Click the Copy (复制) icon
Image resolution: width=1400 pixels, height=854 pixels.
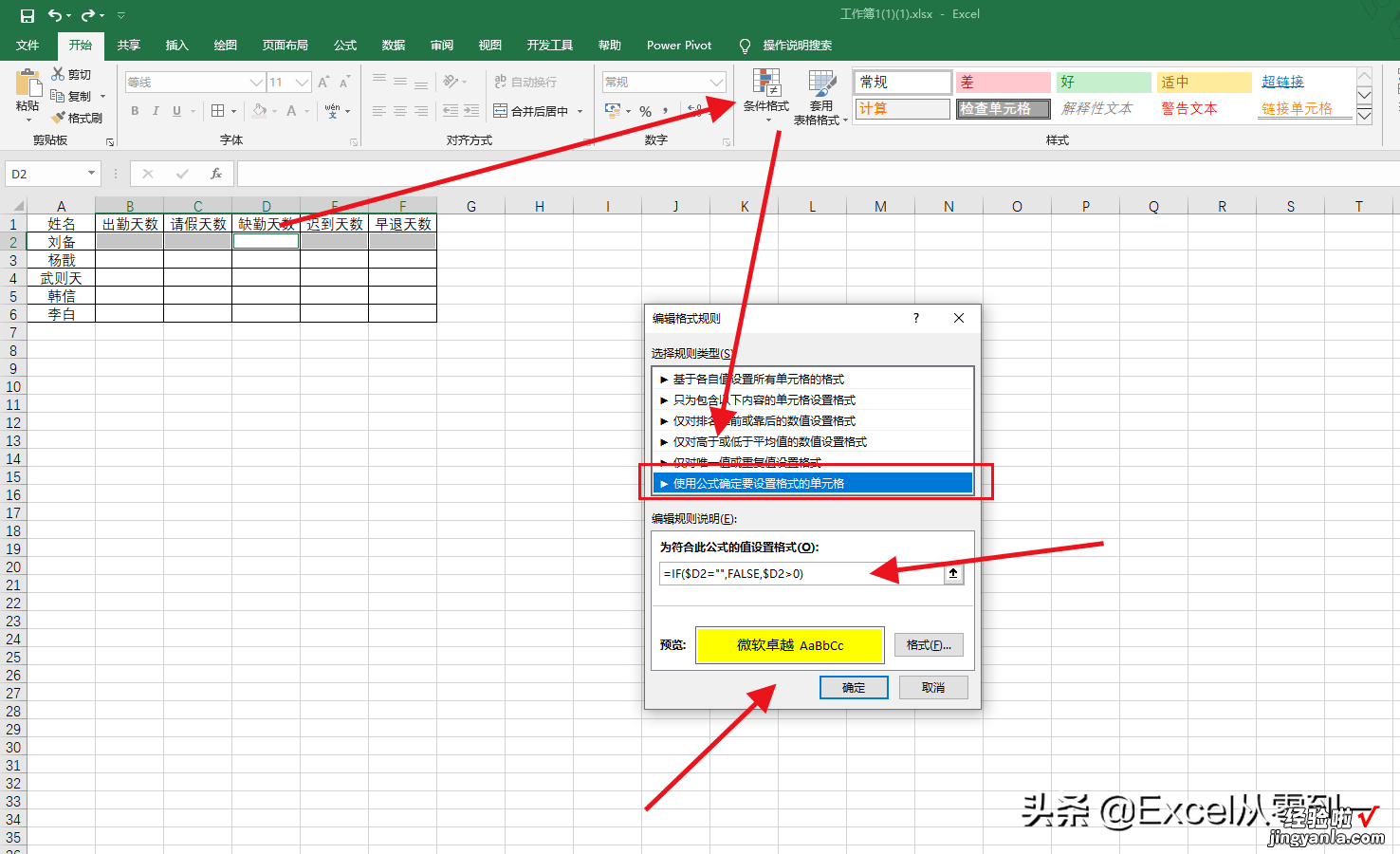58,96
